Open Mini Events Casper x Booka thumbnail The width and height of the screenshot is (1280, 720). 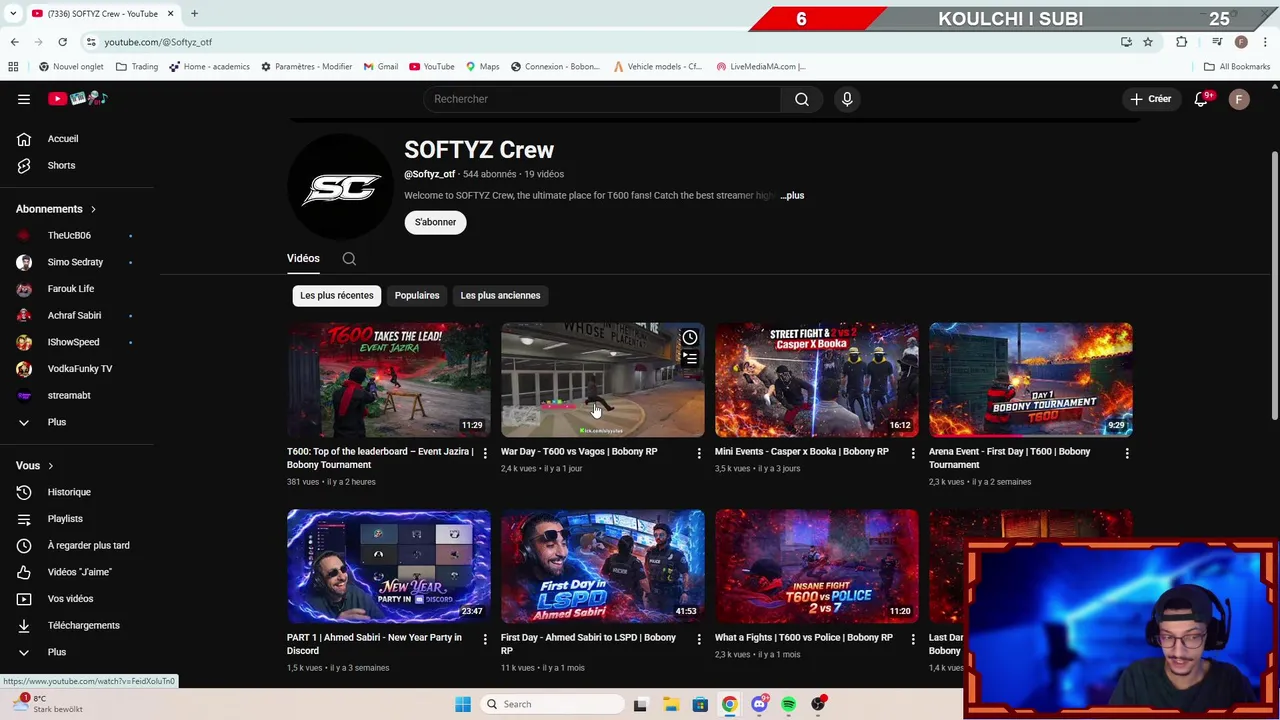point(816,380)
